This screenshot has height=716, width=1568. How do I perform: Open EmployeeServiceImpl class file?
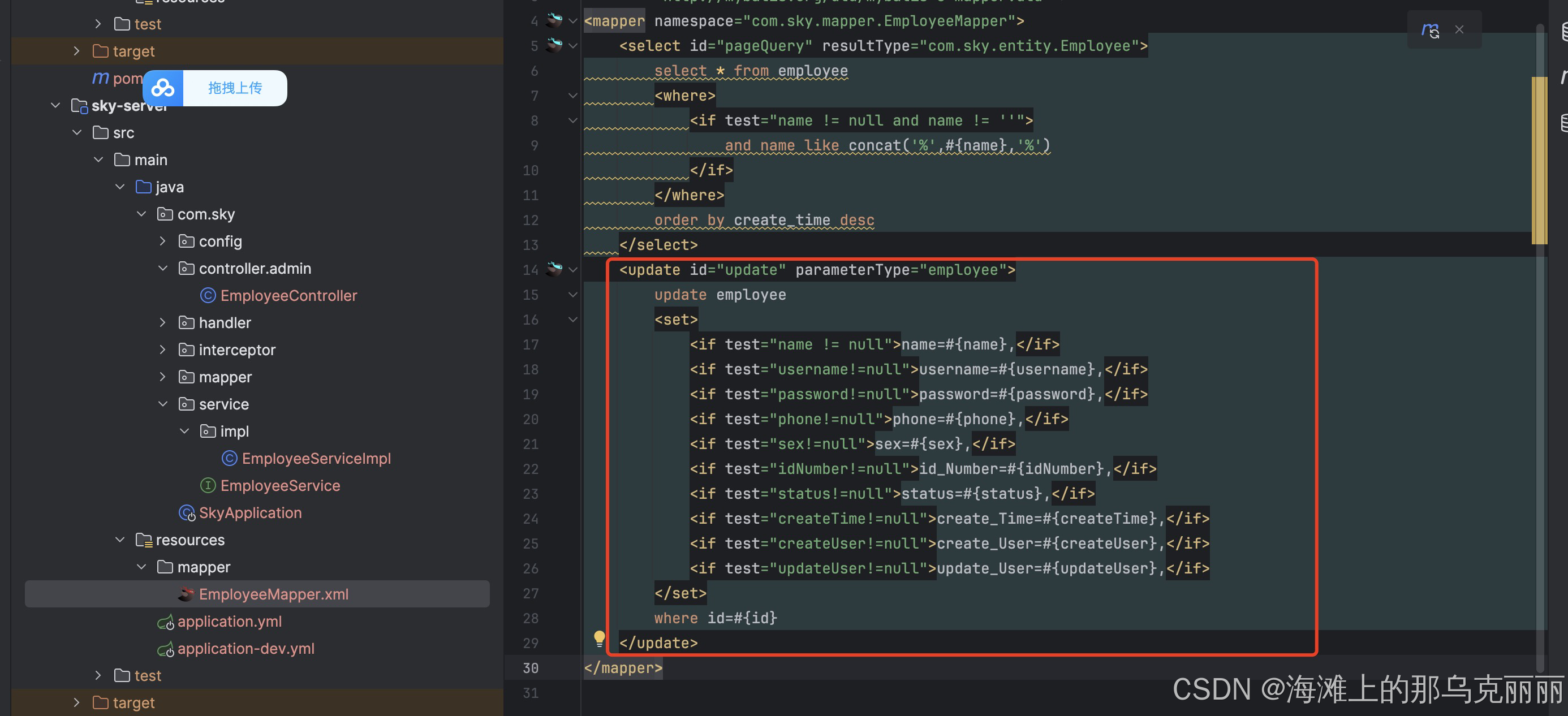pos(316,459)
